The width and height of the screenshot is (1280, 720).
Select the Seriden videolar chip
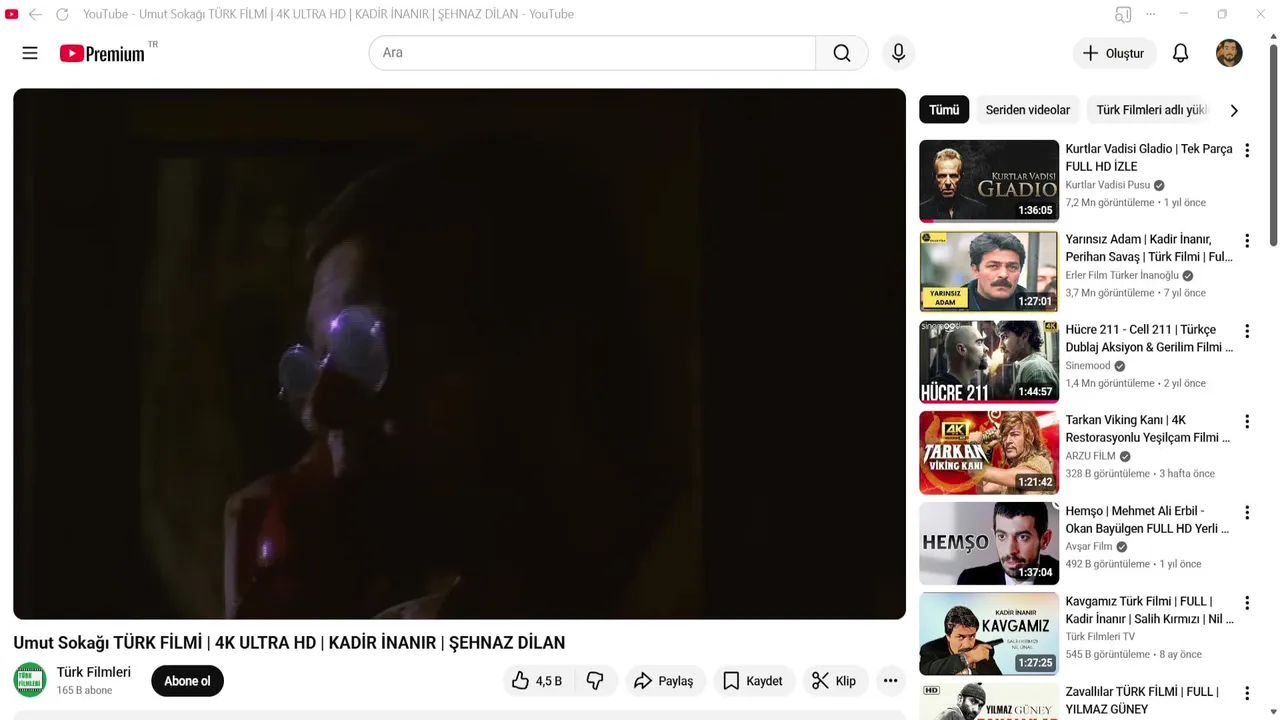tap(1027, 110)
